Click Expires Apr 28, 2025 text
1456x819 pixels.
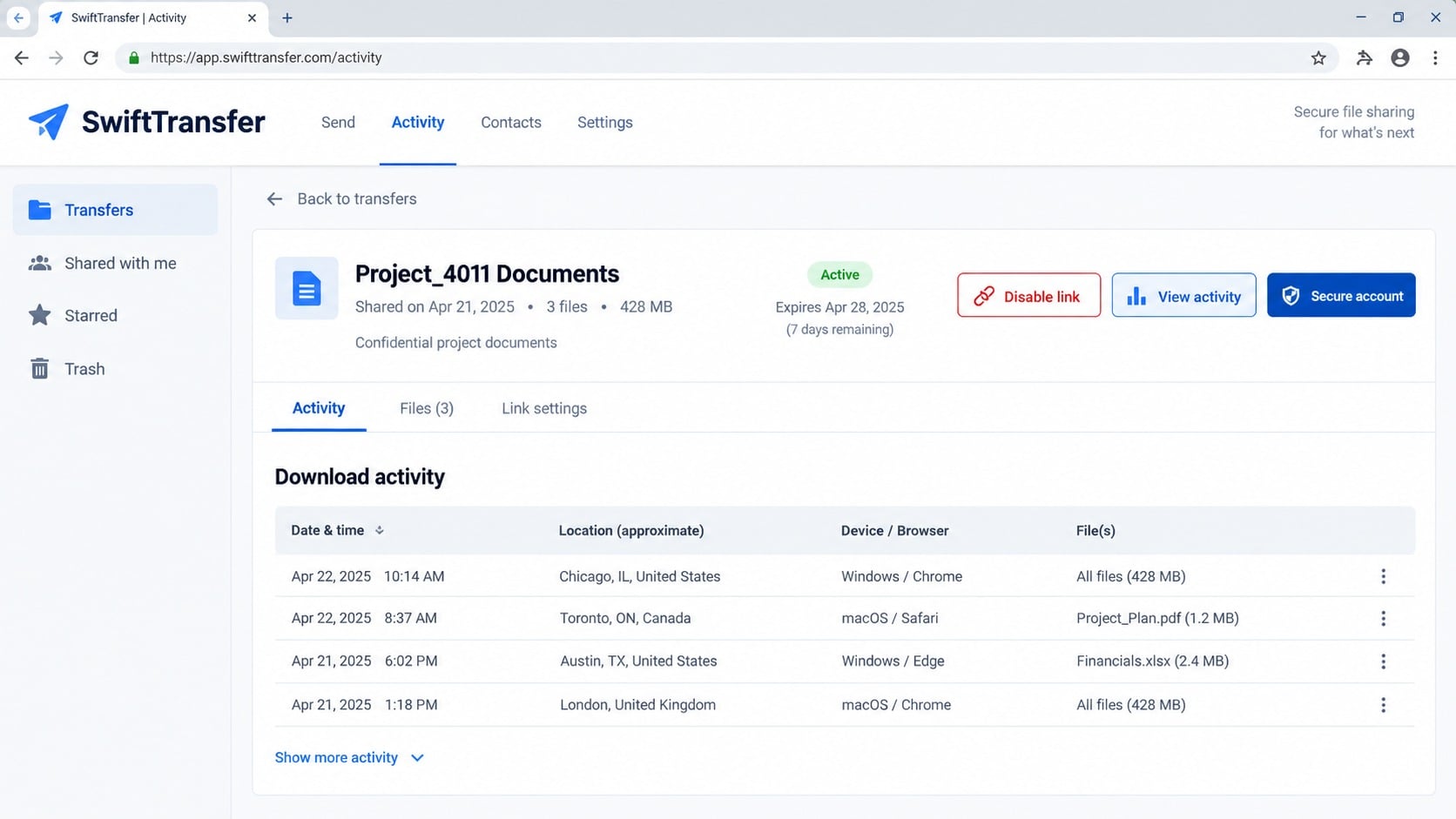click(839, 307)
